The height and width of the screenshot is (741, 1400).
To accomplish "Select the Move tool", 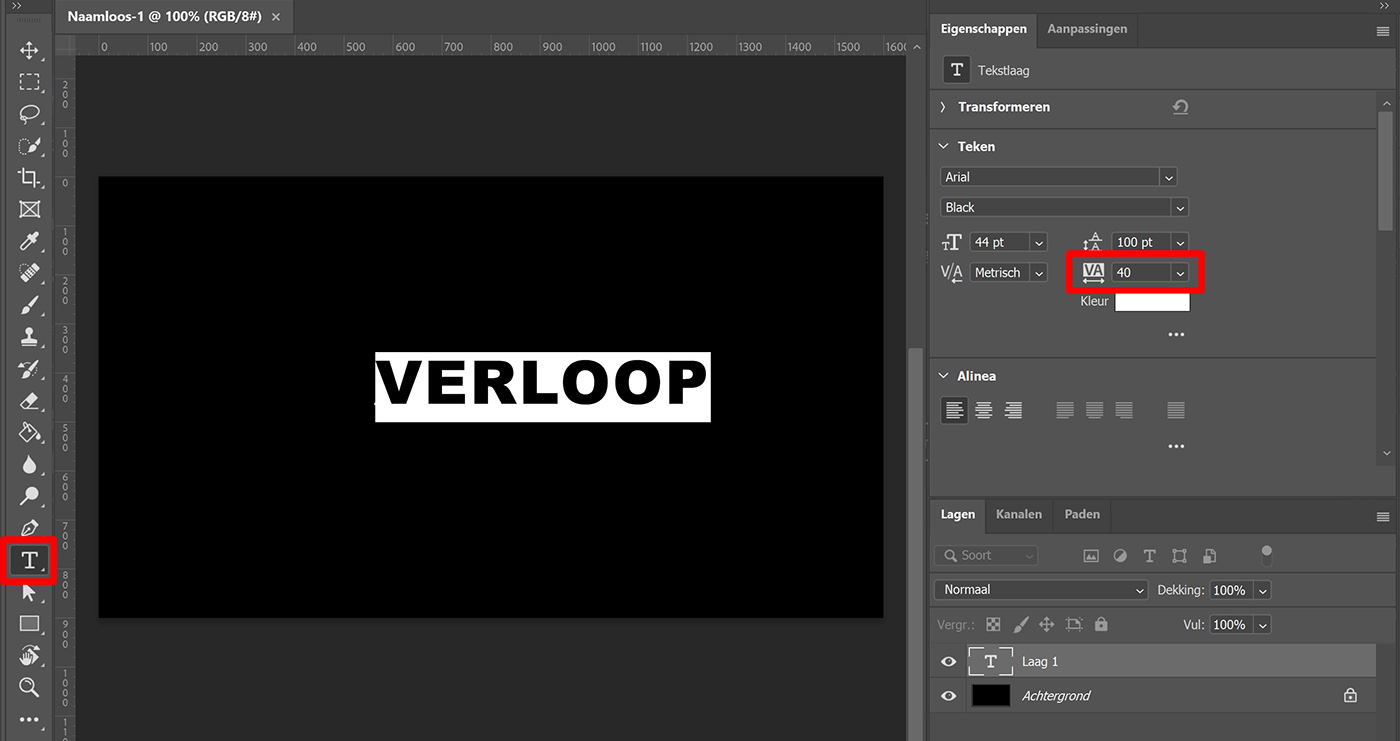I will [x=29, y=50].
